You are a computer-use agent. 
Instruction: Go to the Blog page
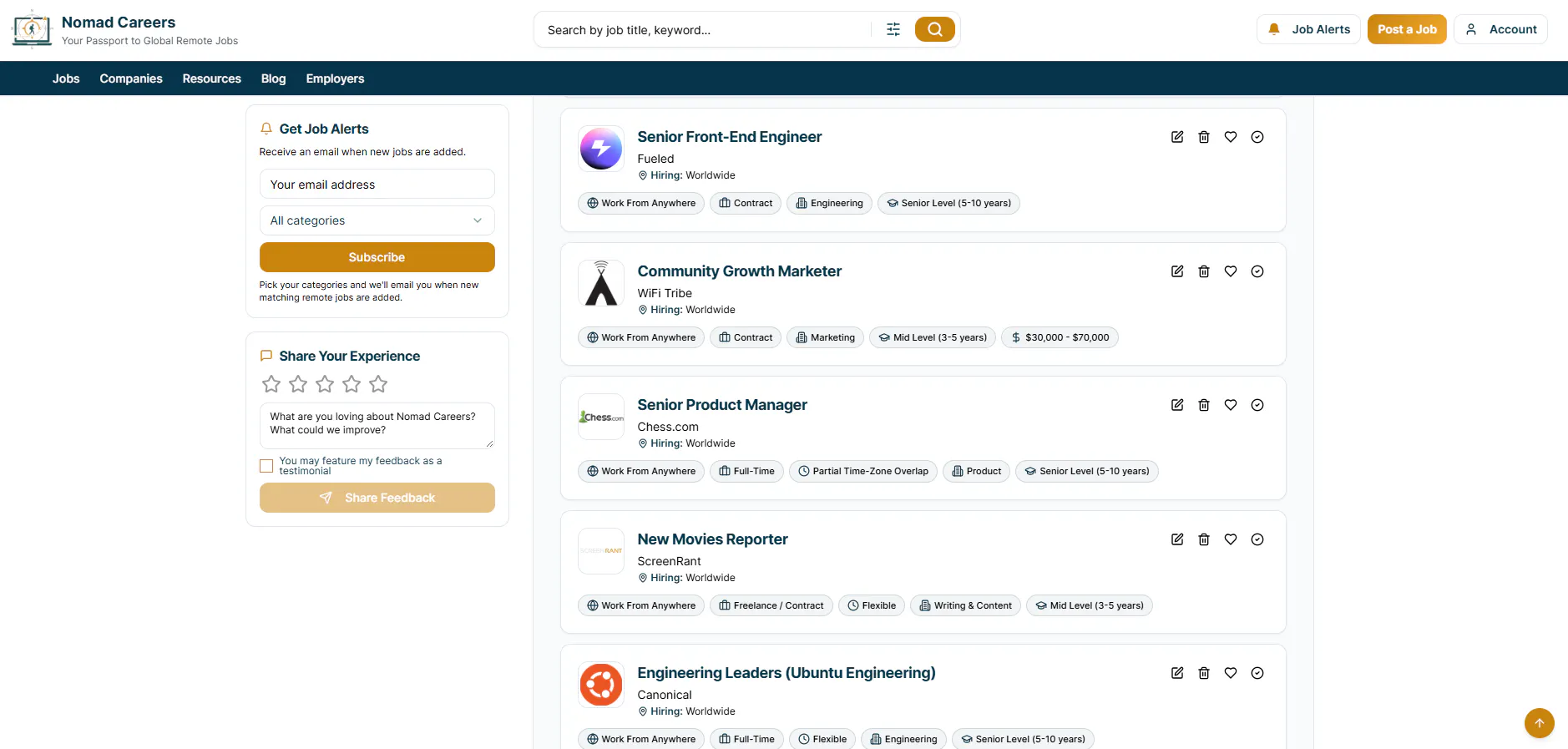(x=274, y=78)
